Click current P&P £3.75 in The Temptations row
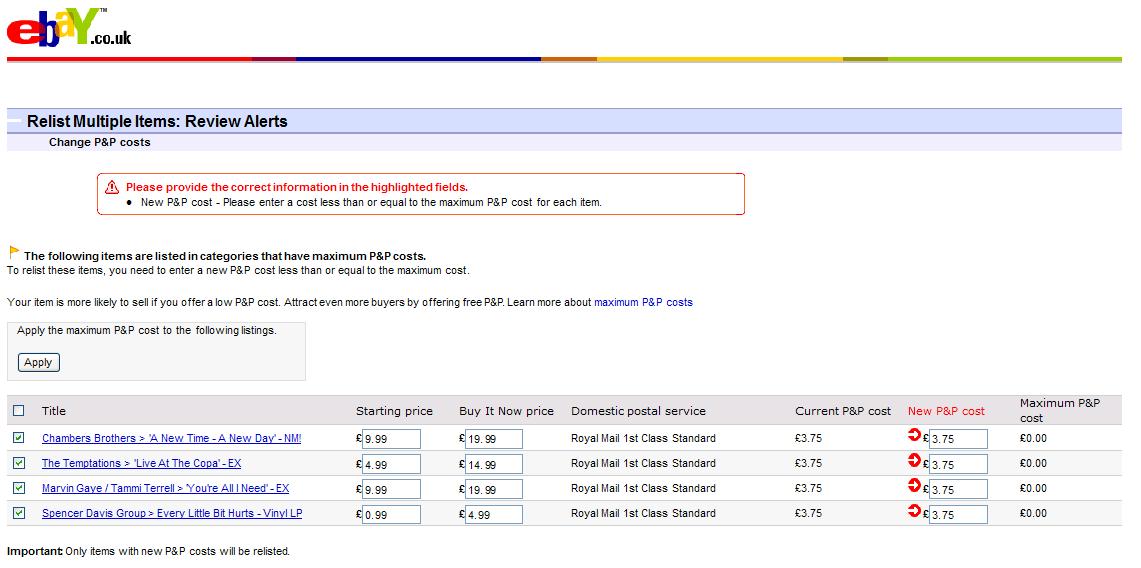The image size is (1141, 568). [x=808, y=463]
